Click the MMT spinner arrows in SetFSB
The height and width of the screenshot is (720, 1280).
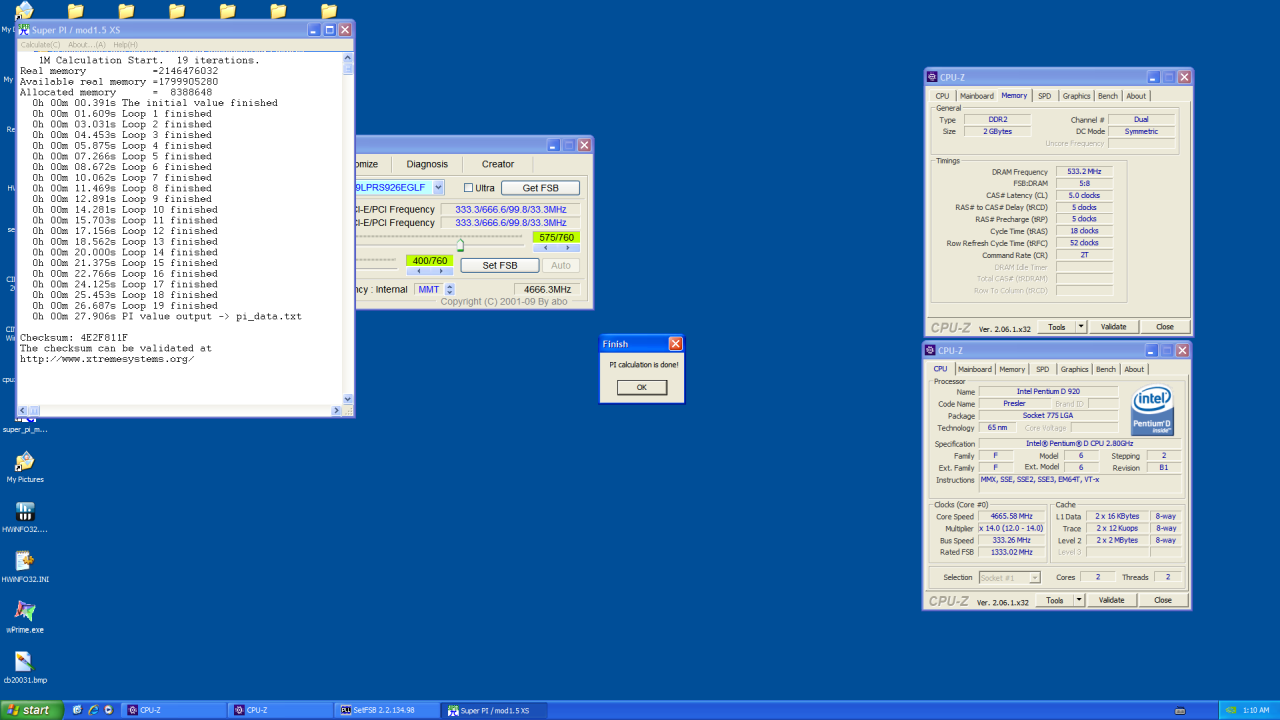[x=450, y=289]
